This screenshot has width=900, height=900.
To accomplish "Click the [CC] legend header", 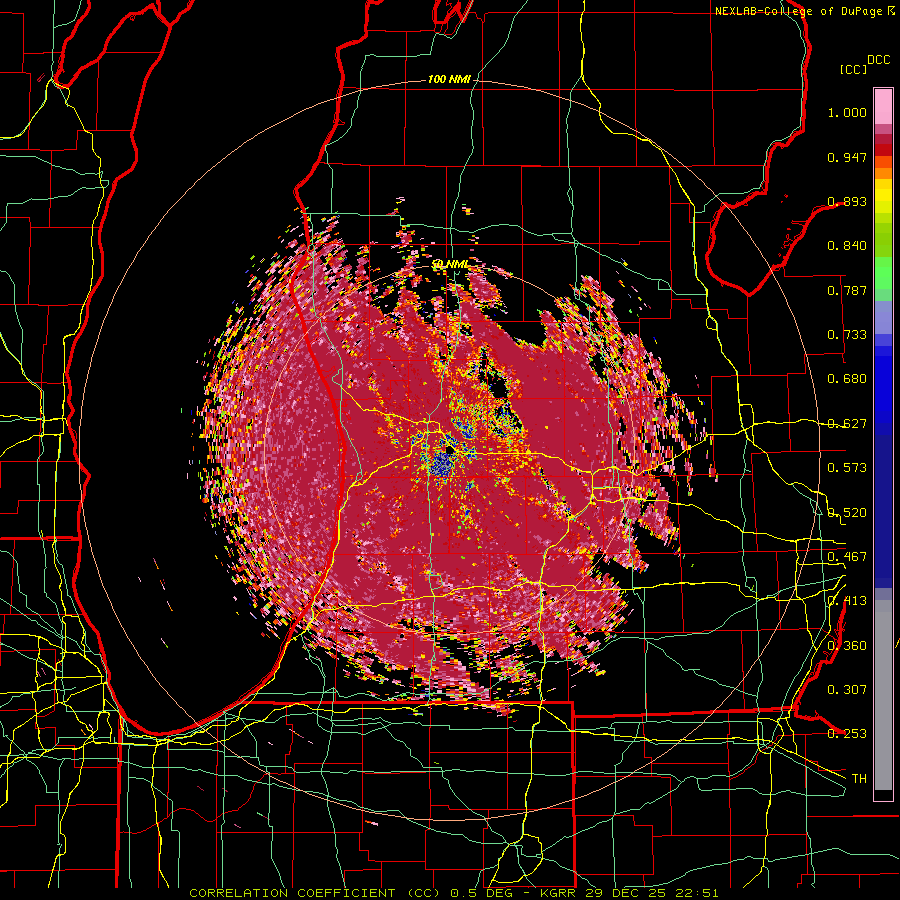I will click(x=853, y=69).
